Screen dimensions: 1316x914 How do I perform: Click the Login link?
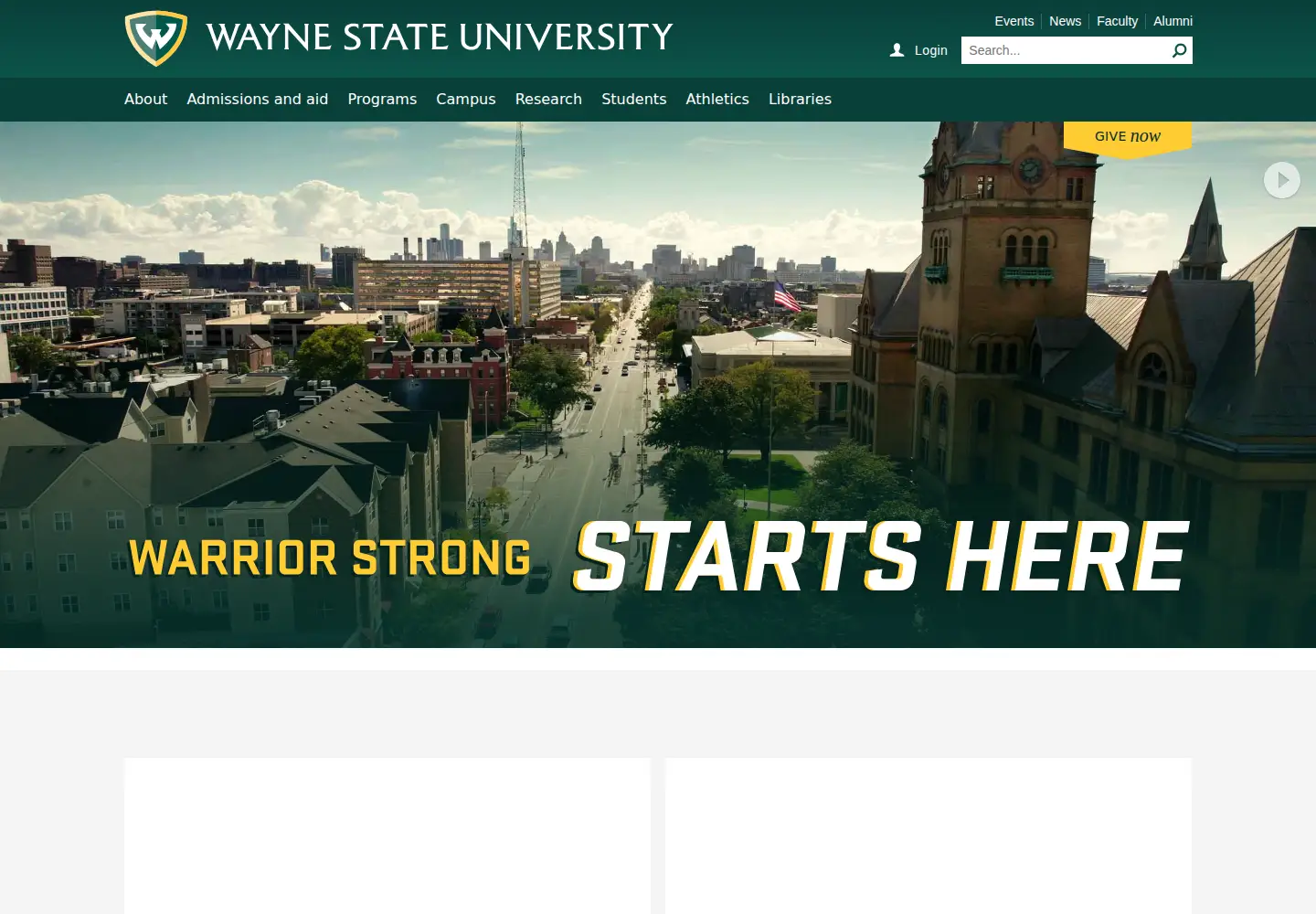tap(930, 50)
